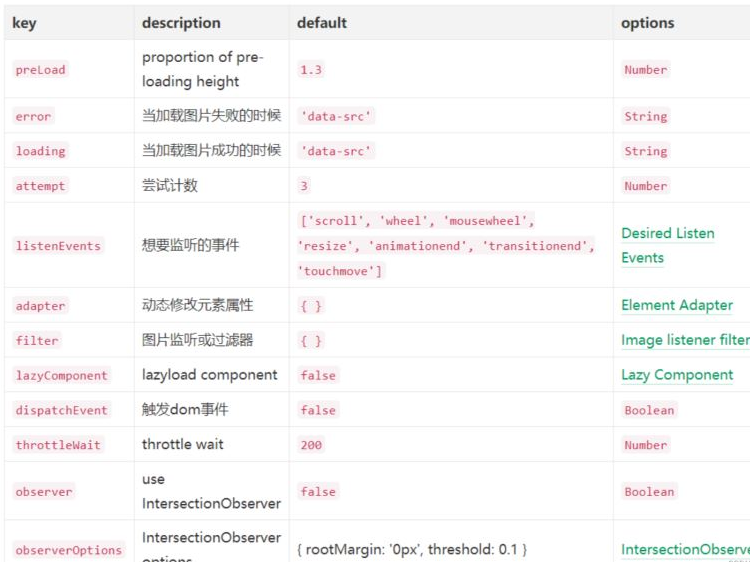Viewport: 750px width, 562px height.
Task: Select the throttleWait key code tag
Action: click(58, 445)
